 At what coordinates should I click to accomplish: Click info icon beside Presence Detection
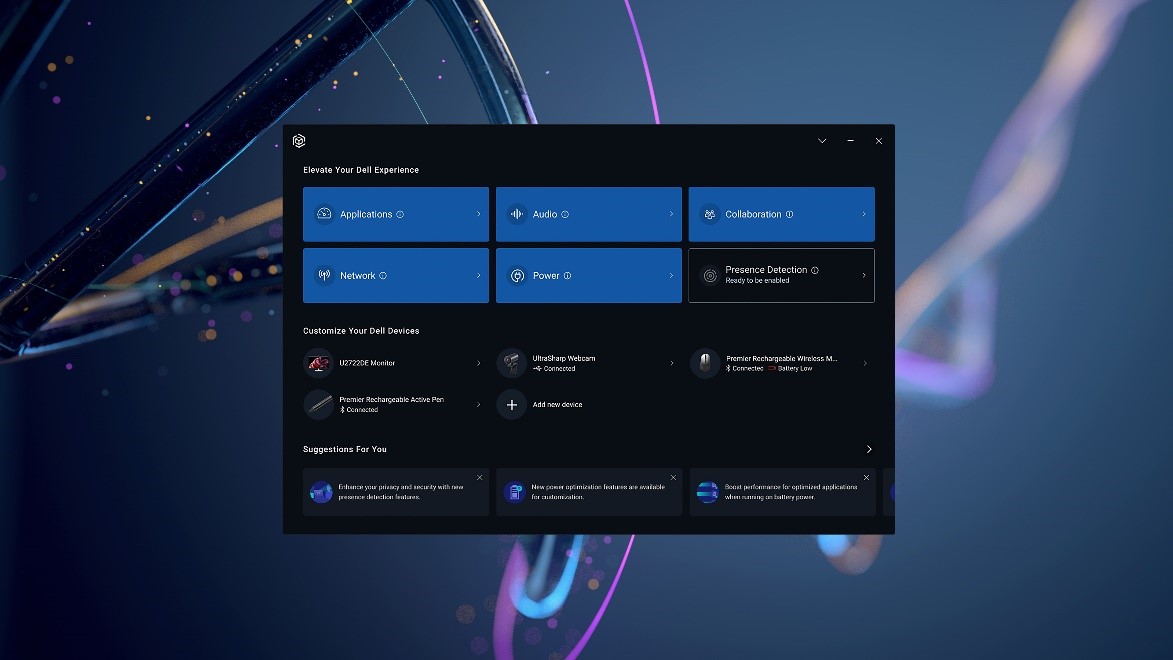pyautogui.click(x=815, y=270)
